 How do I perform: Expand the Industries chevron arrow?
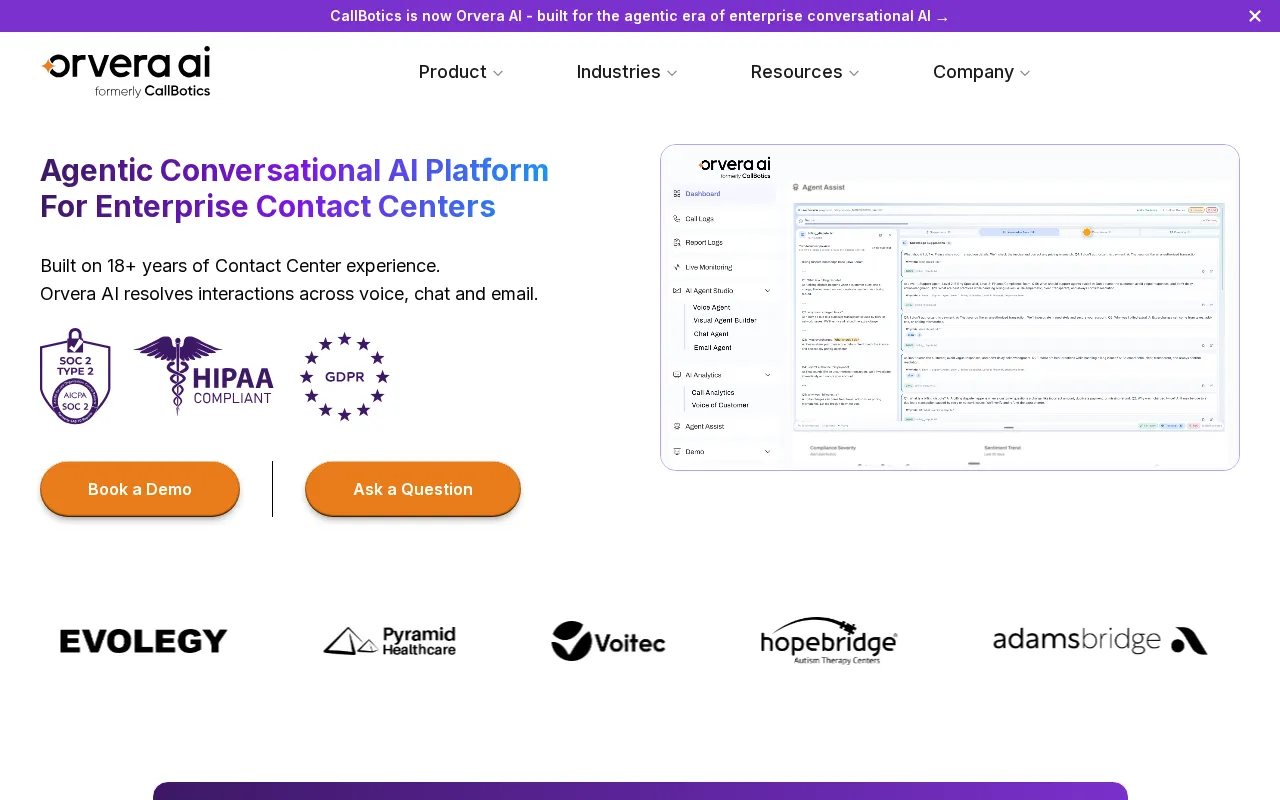(672, 73)
